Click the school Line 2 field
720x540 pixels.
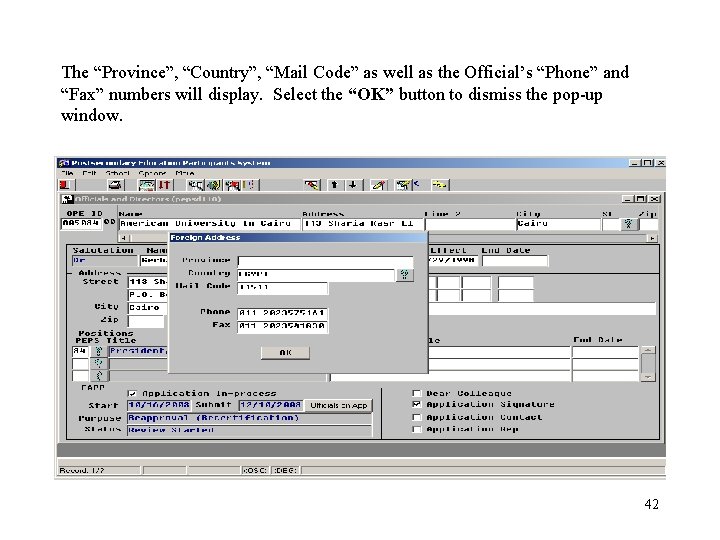coord(470,224)
